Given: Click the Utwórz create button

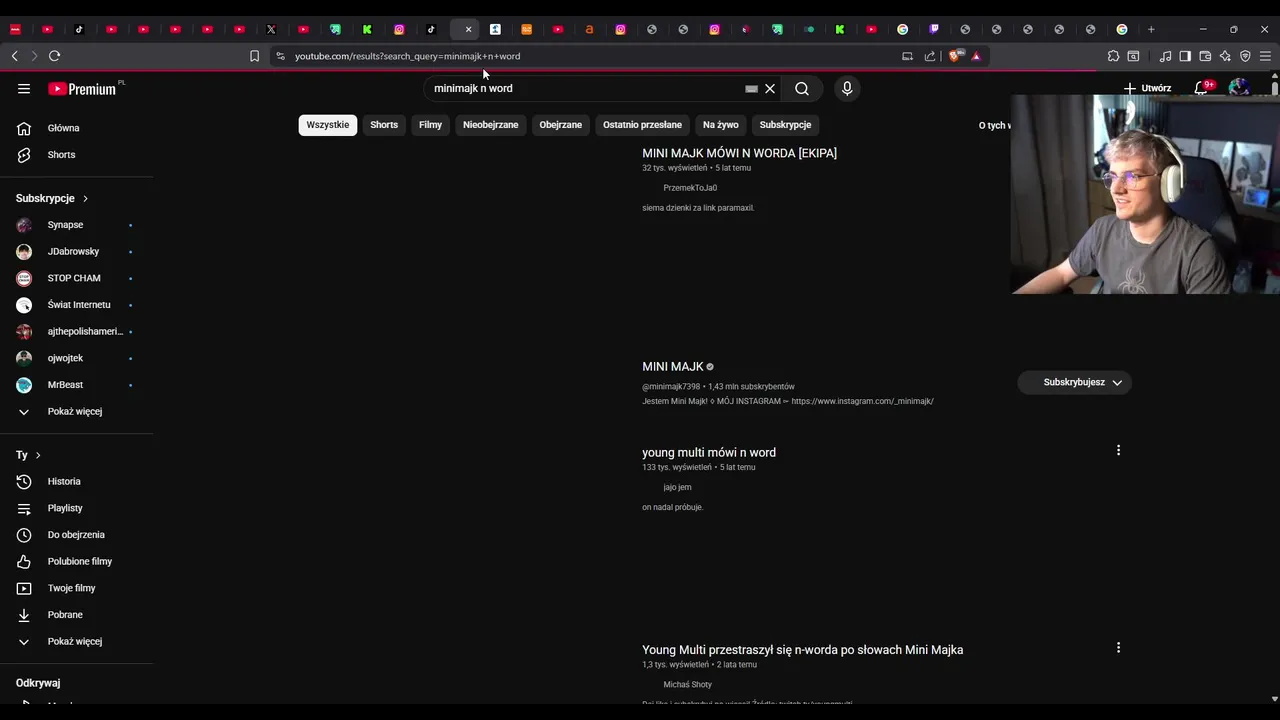Looking at the screenshot, I should pos(1147,88).
